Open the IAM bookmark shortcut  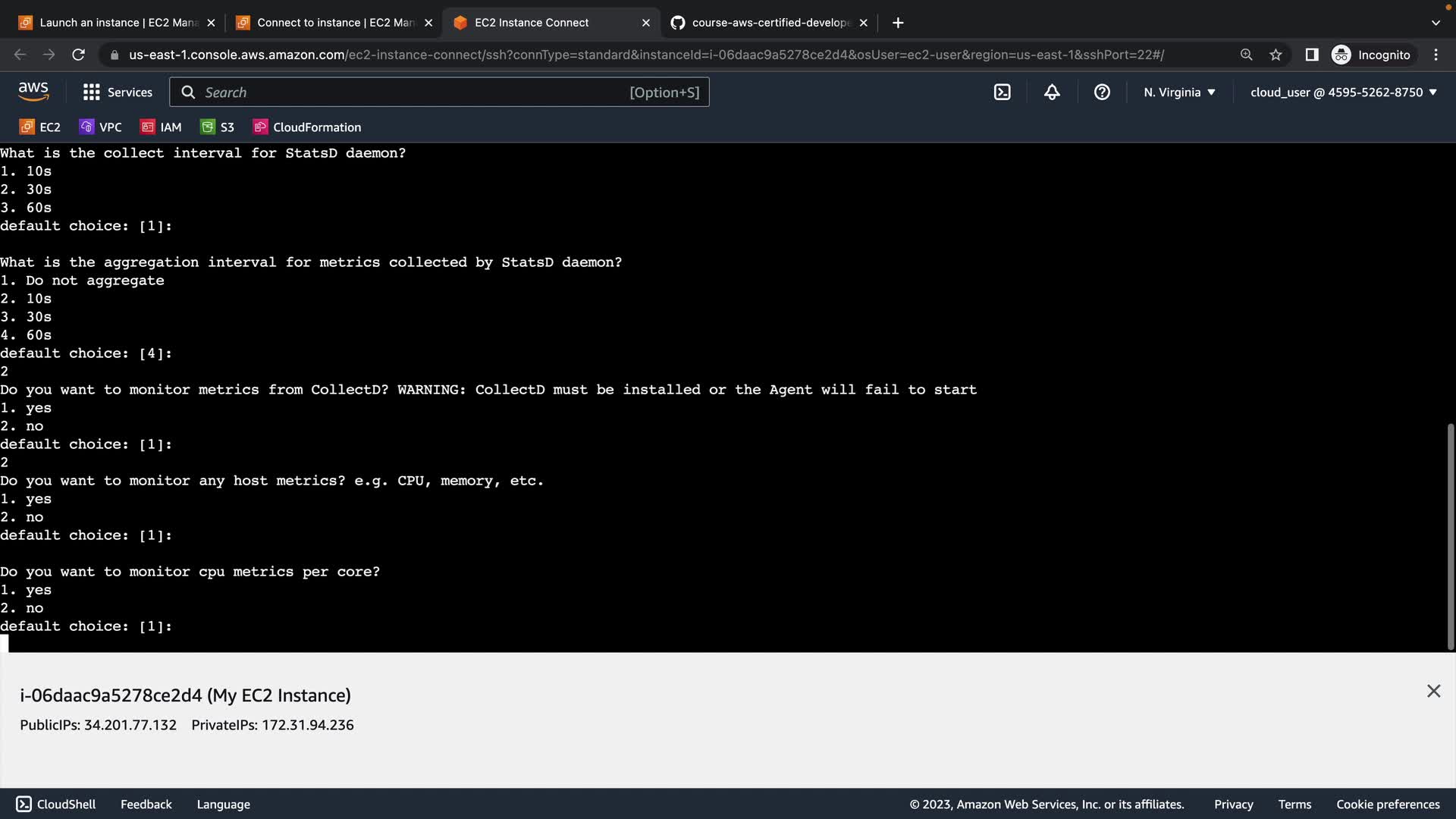tap(162, 127)
